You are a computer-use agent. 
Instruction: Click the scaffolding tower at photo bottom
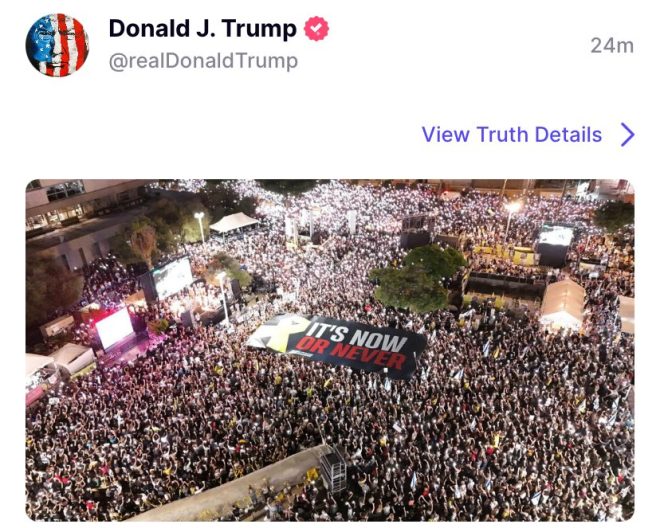(x=333, y=469)
